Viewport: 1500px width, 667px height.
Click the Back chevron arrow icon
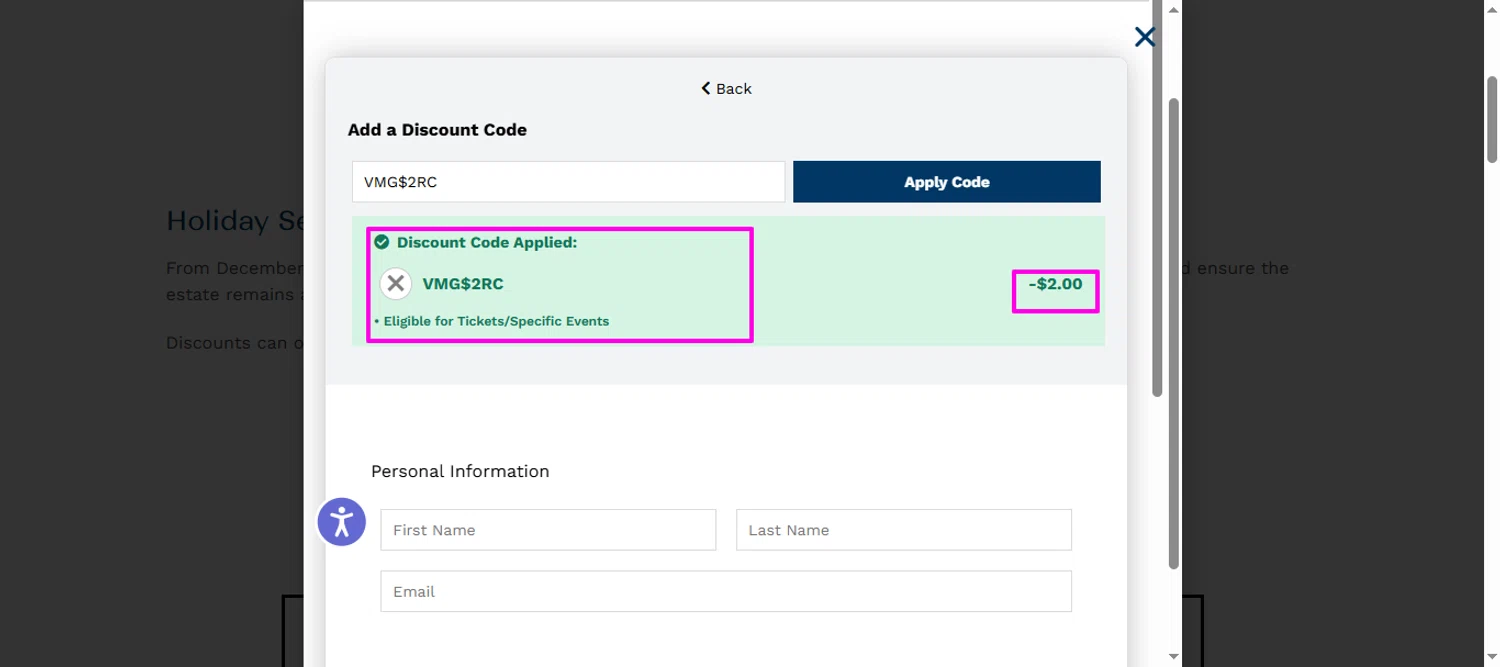pyautogui.click(x=705, y=89)
